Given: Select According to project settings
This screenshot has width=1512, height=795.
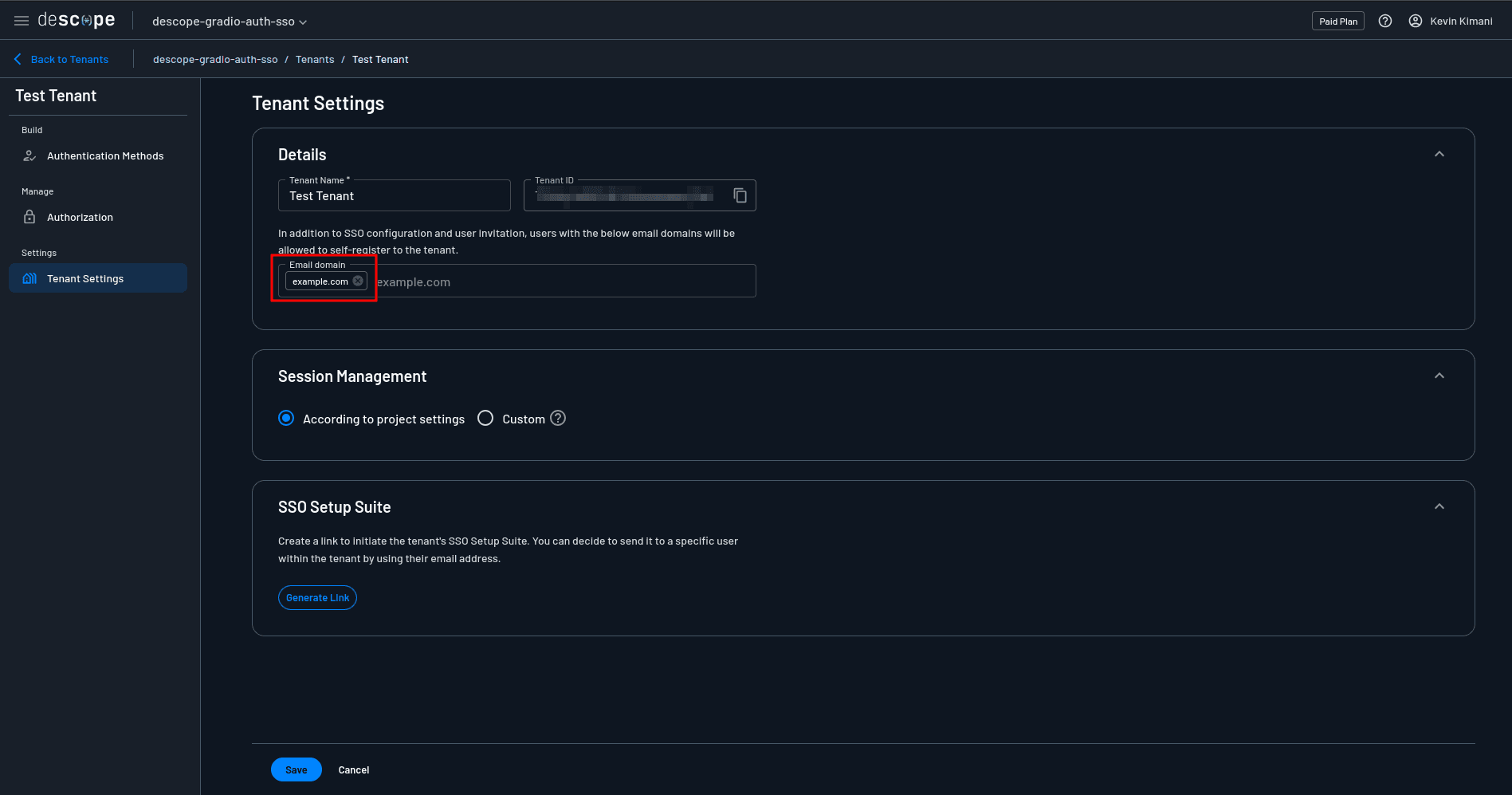Looking at the screenshot, I should [286, 418].
